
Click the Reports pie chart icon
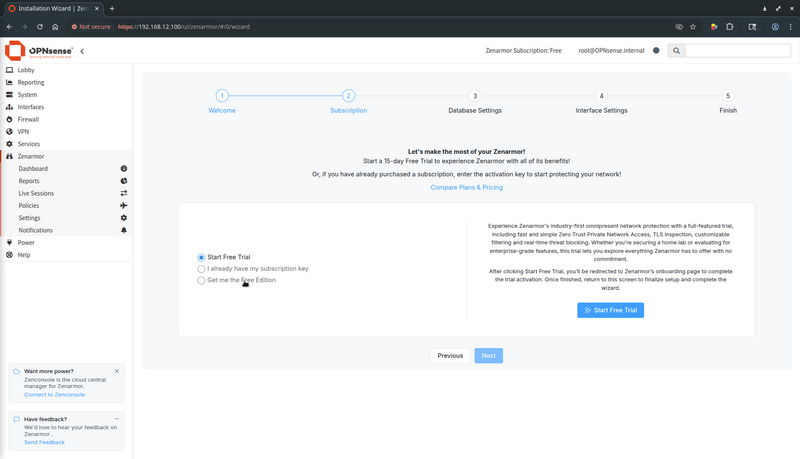pos(123,181)
